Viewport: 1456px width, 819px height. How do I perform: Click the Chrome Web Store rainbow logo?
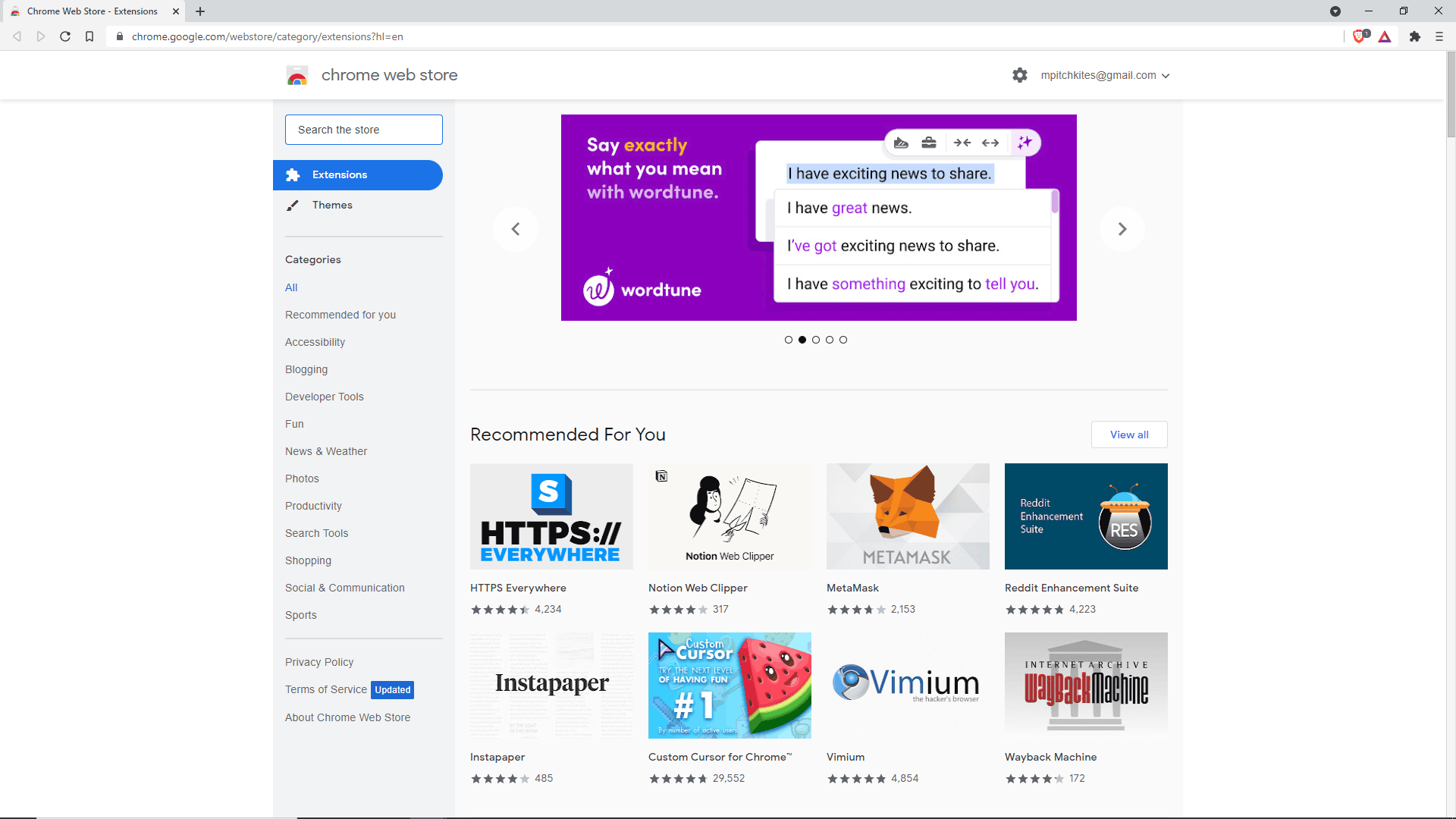coord(297,75)
